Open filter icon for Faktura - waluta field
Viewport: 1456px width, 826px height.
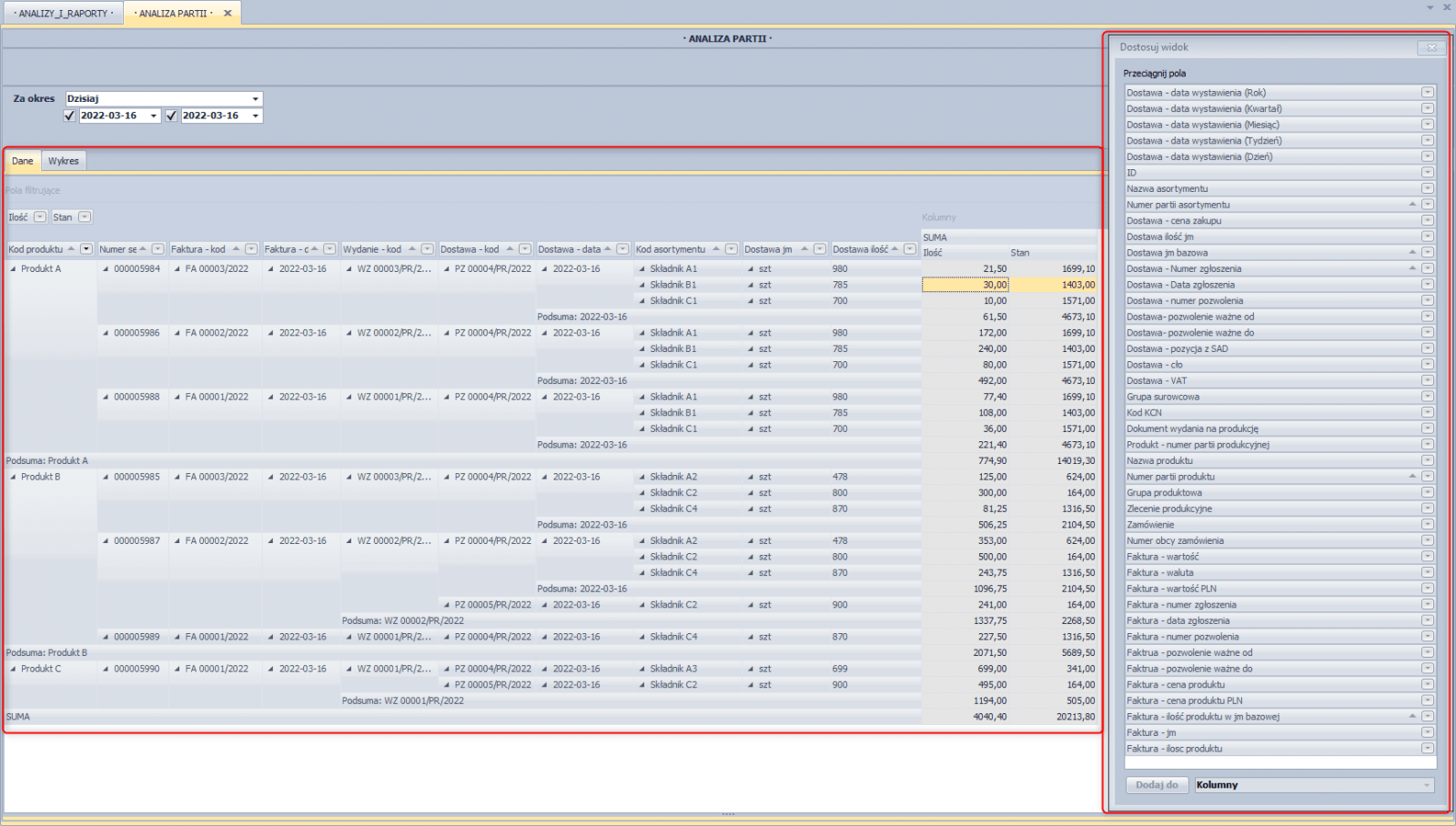tap(1427, 572)
